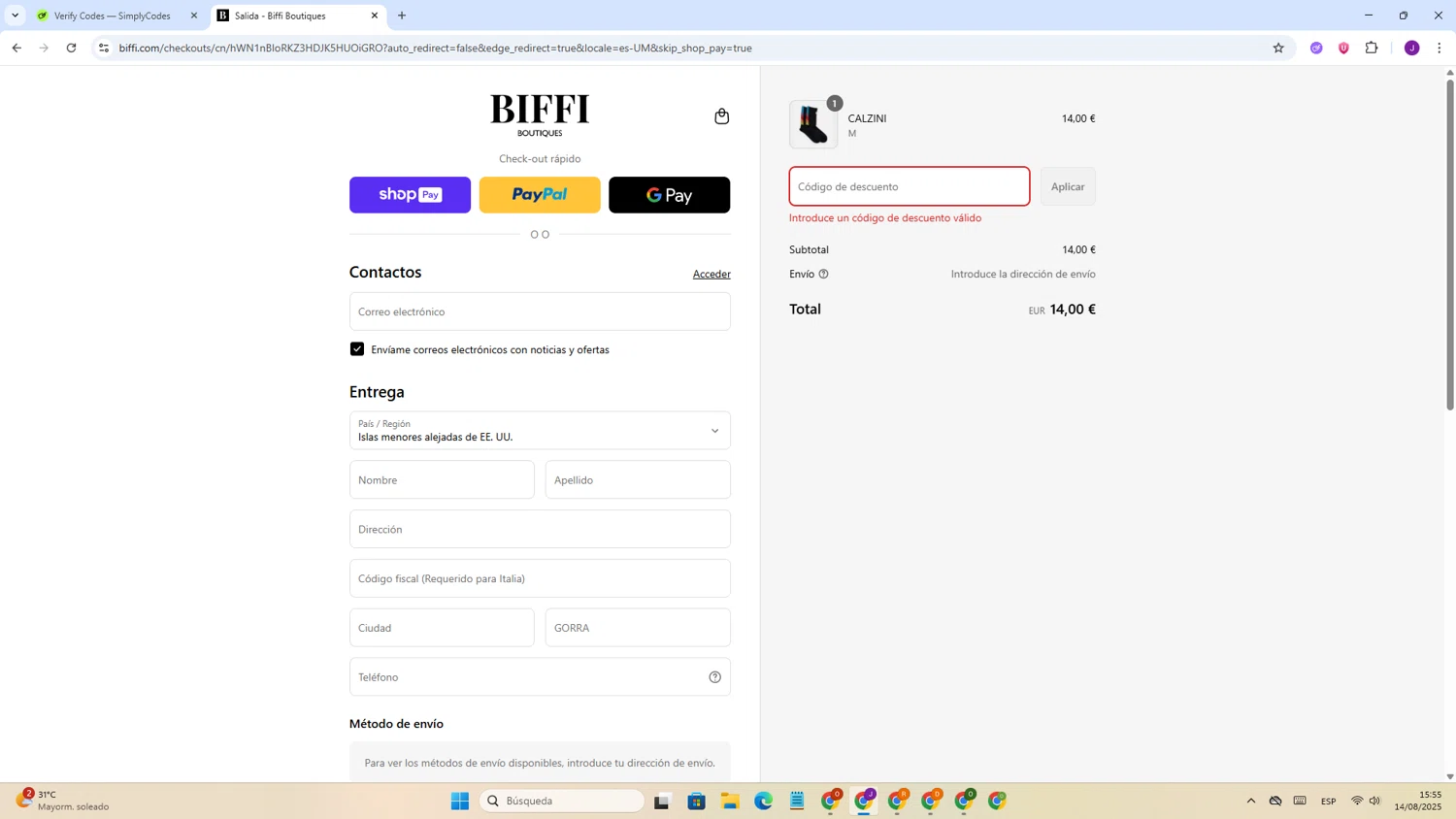Switch to the Verify Codes SimplyCodes tab
The image size is (1456, 819).
coord(112,16)
